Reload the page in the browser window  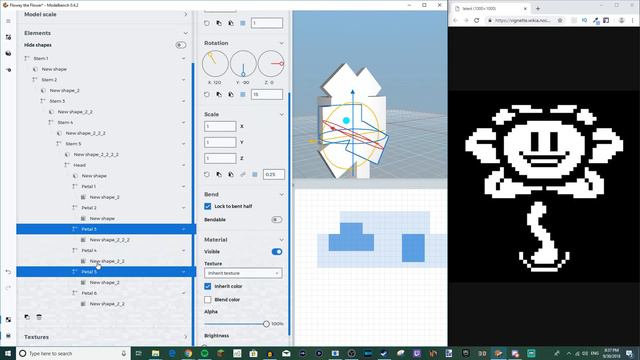click(x=476, y=20)
